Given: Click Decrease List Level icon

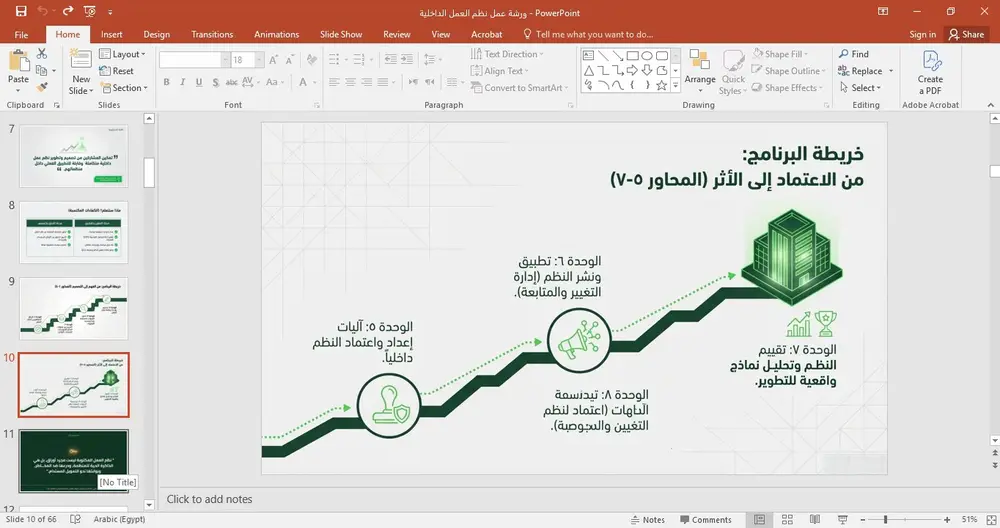Looking at the screenshot, I should (x=391, y=60).
